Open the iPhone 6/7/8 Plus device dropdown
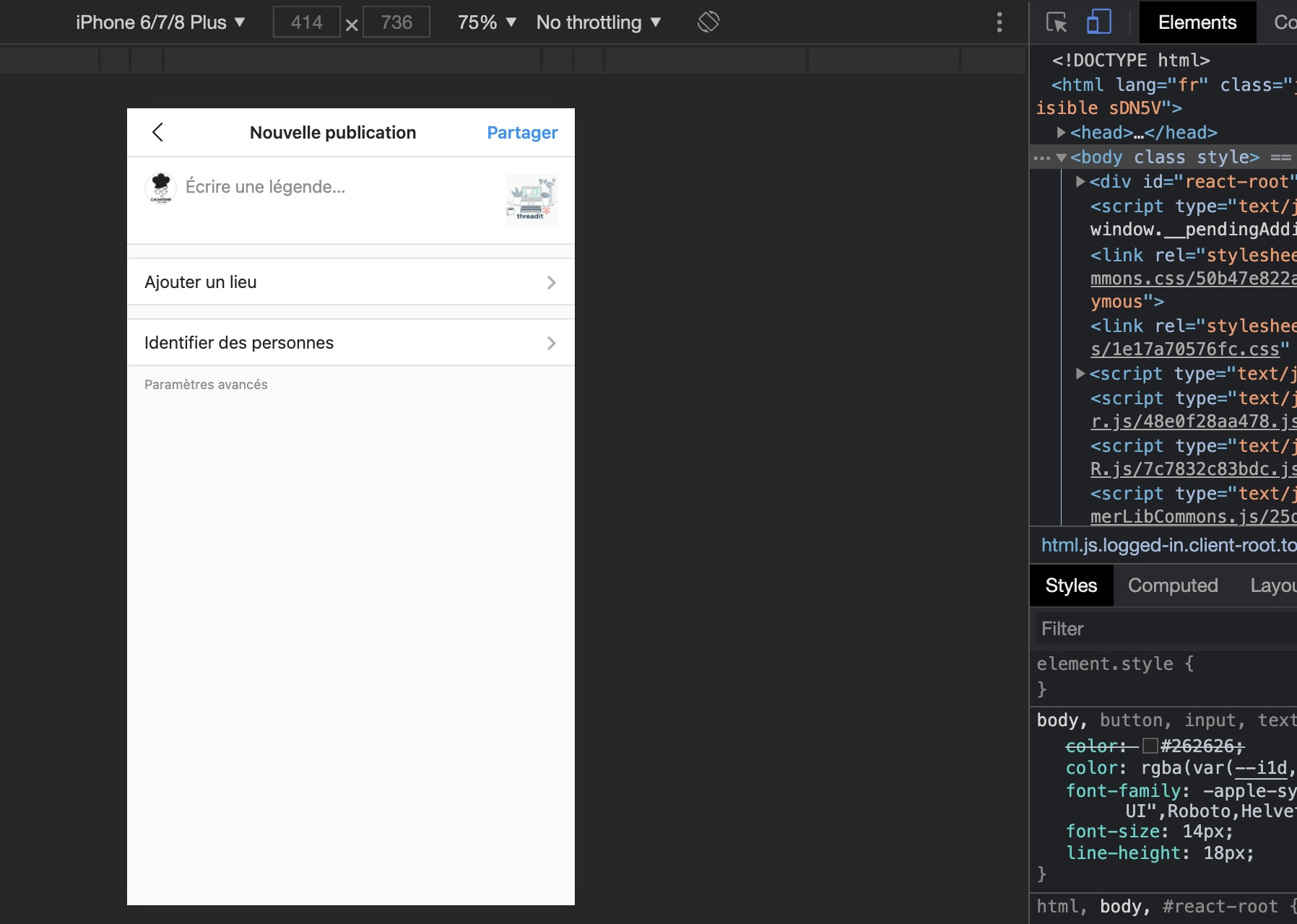This screenshot has width=1297, height=924. (x=160, y=22)
